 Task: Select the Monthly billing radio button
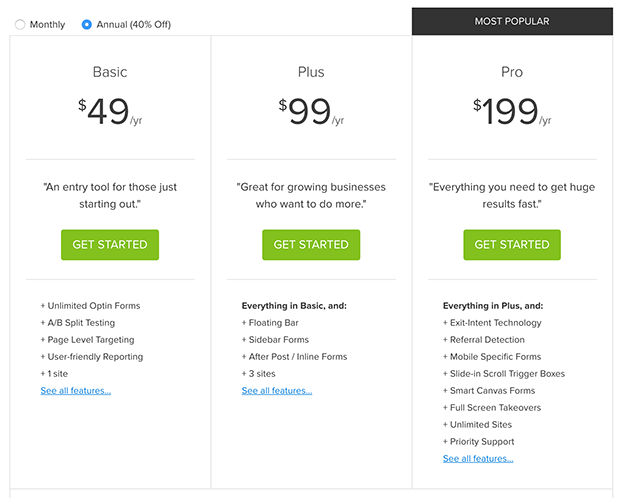(20, 25)
